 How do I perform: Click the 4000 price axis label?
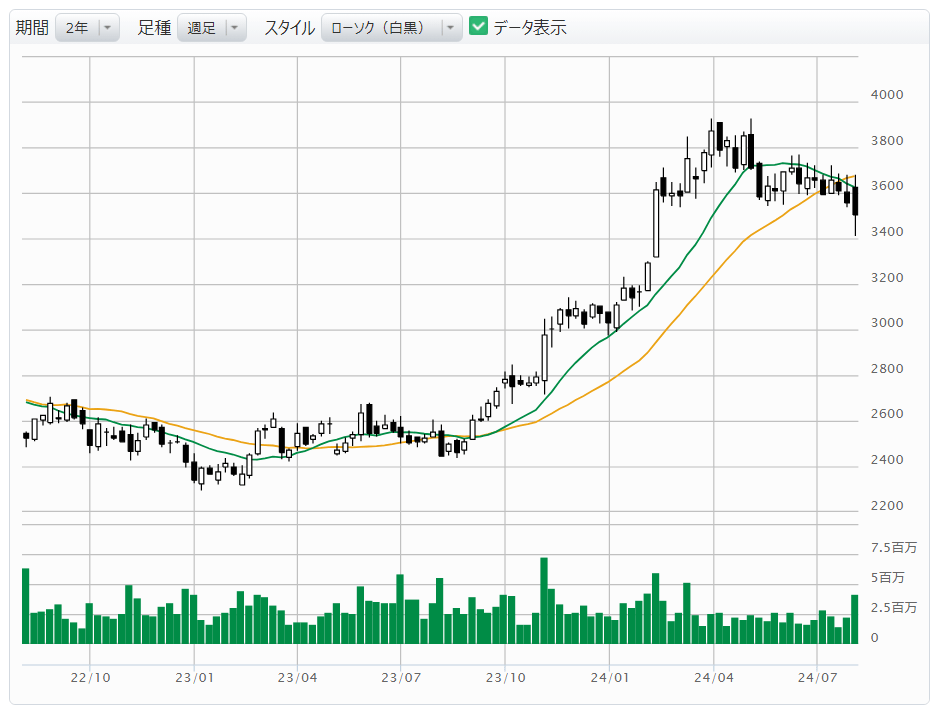coord(887,95)
